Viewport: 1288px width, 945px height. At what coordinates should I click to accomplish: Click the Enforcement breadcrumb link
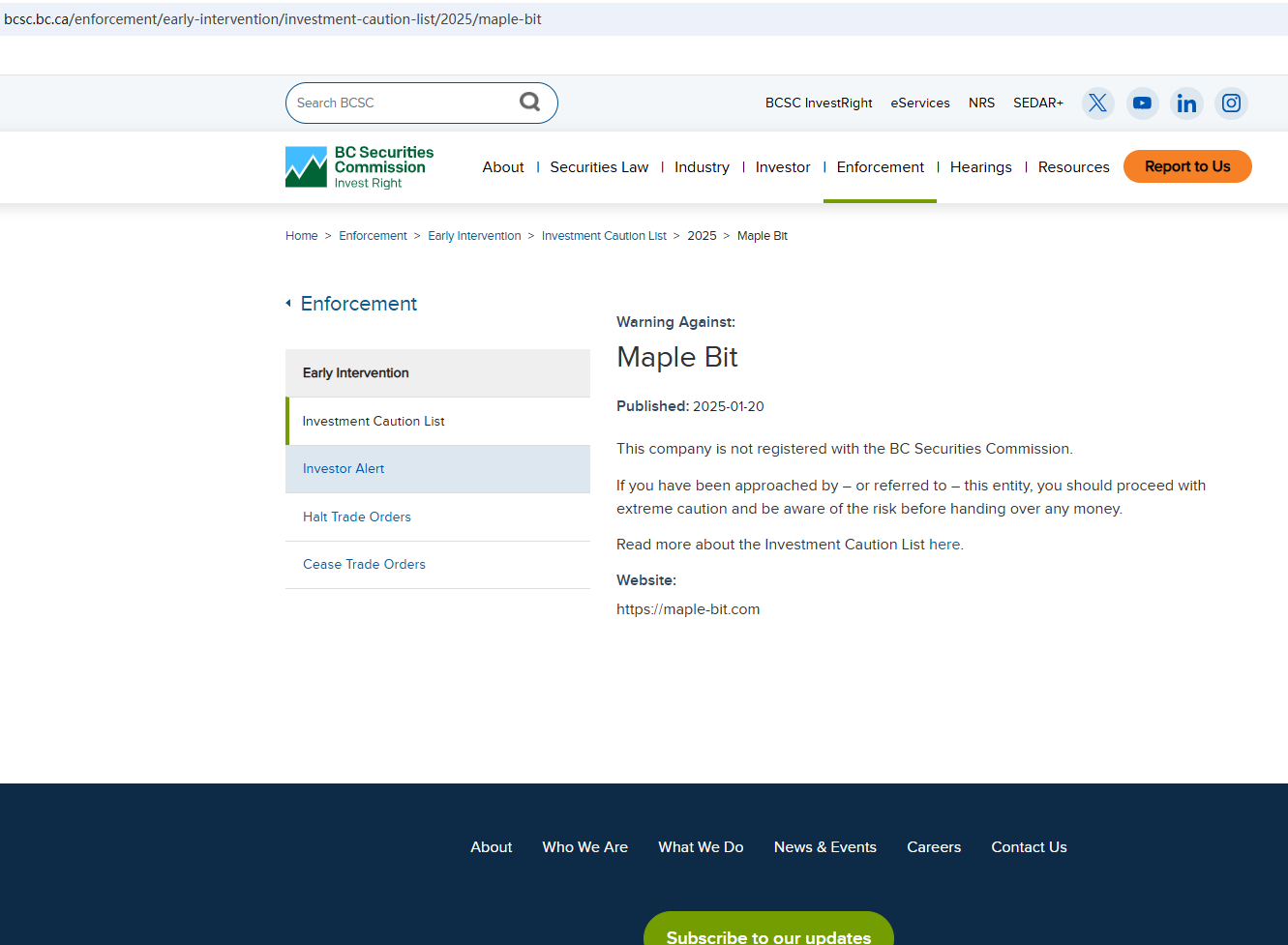(373, 236)
